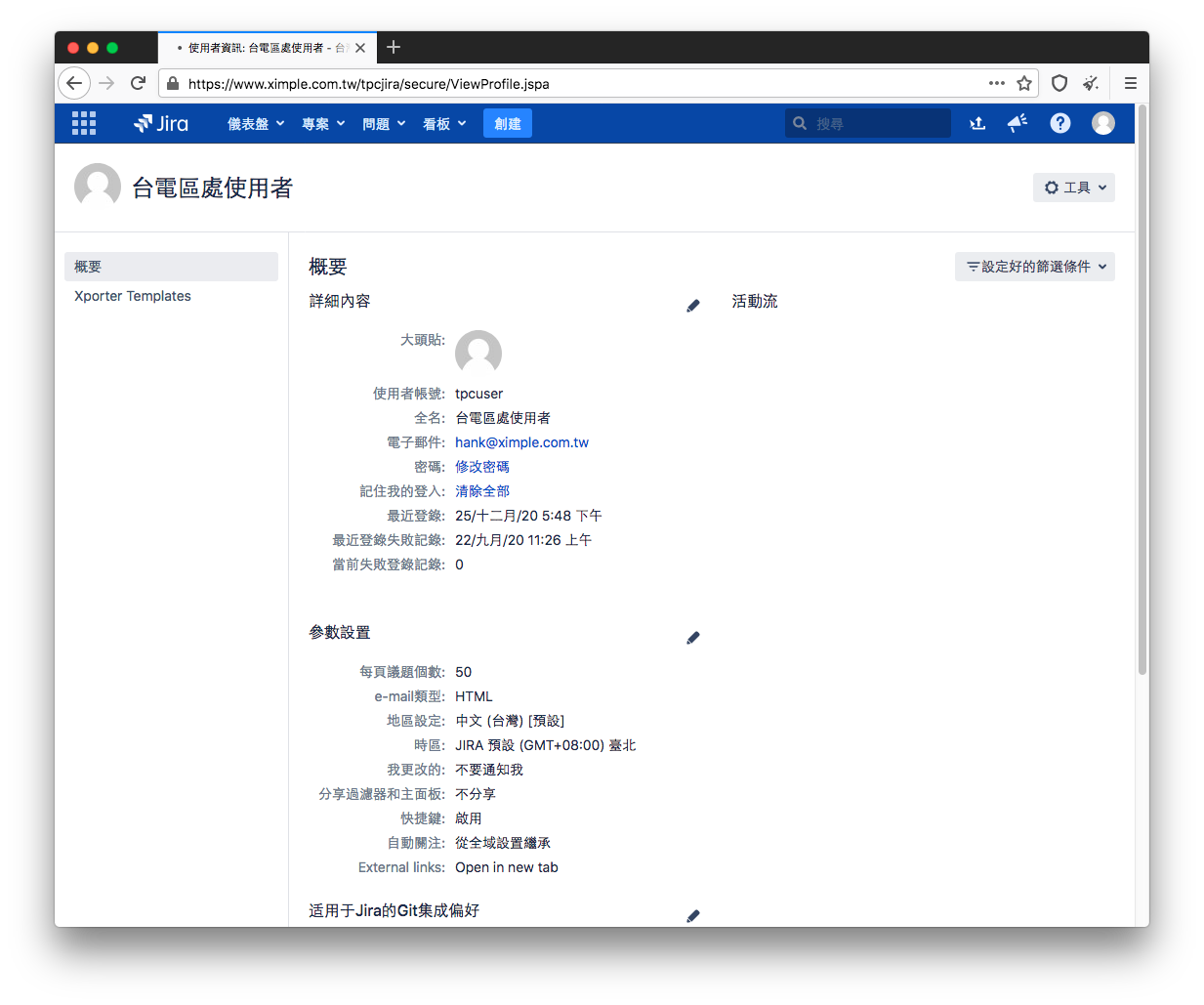Click the 大頭貼 avatar image

tap(478, 353)
